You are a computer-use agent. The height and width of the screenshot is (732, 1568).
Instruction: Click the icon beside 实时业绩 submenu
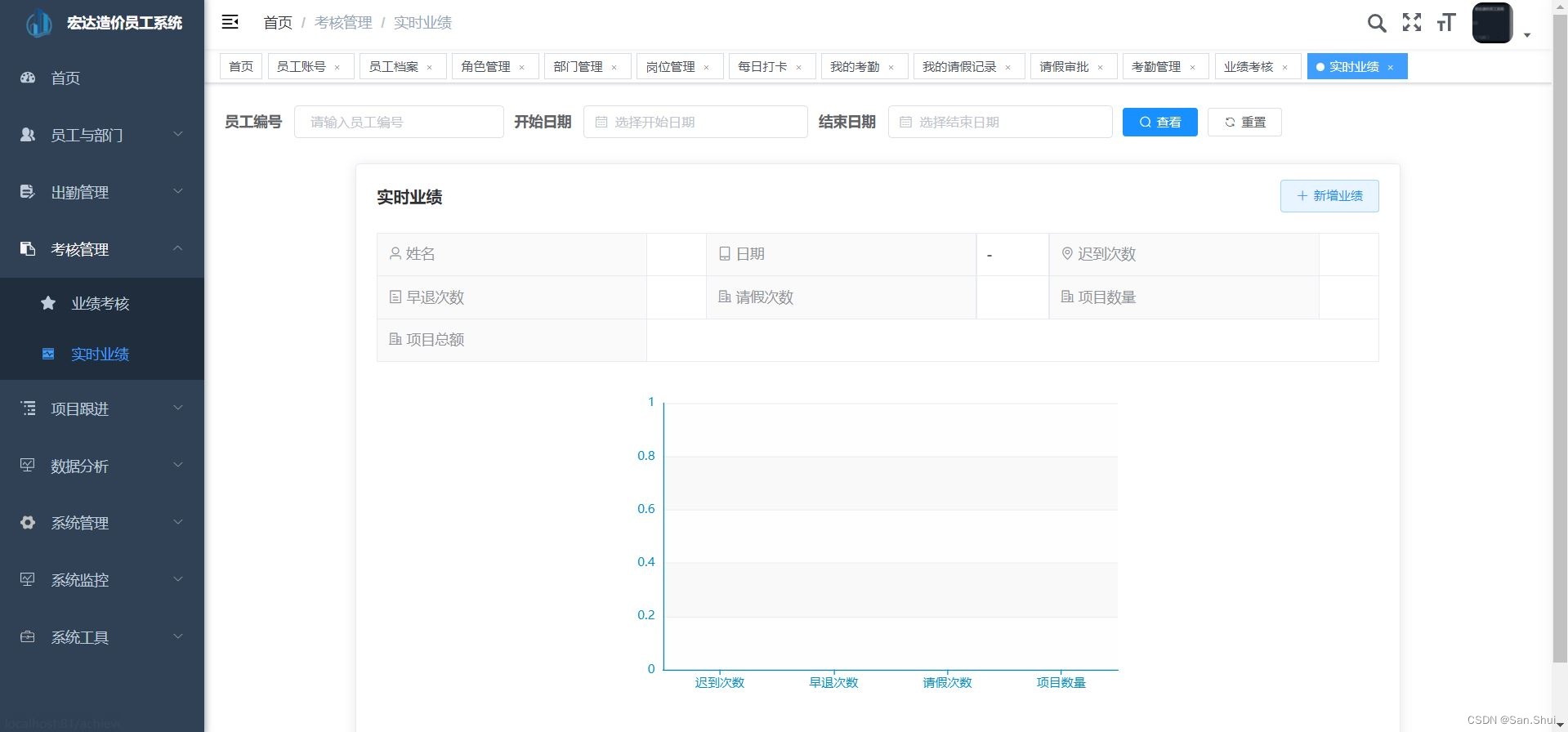click(x=48, y=354)
